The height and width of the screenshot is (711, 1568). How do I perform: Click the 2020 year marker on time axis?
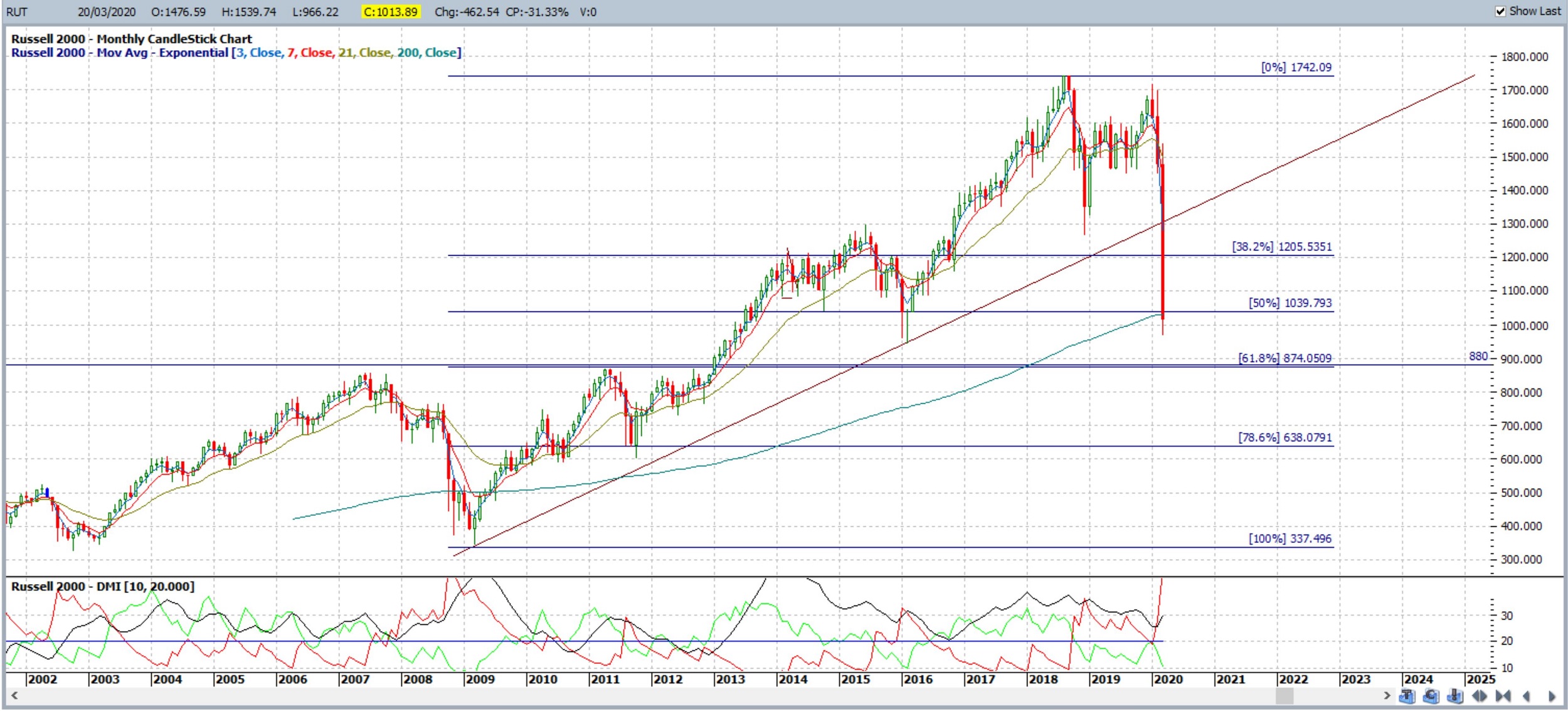[x=1168, y=679]
